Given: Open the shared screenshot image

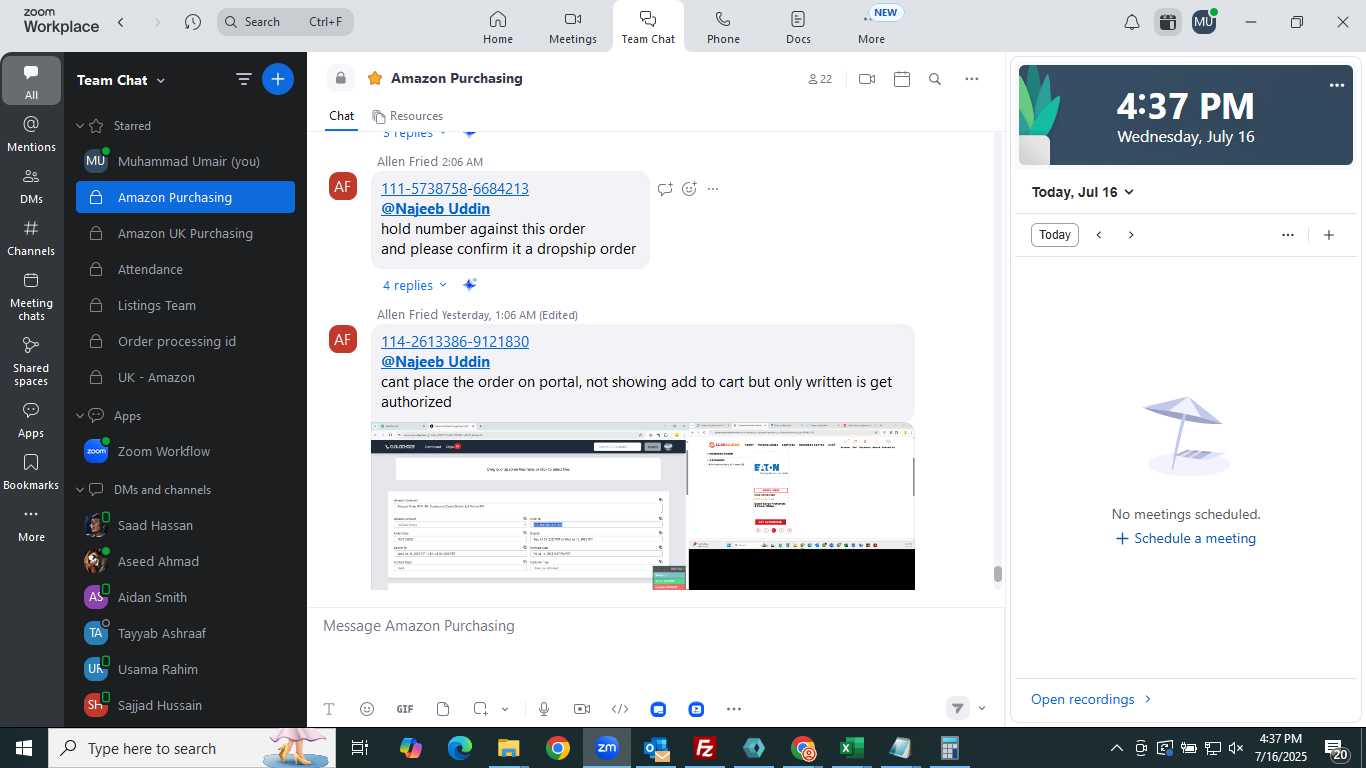Looking at the screenshot, I should tap(642, 506).
